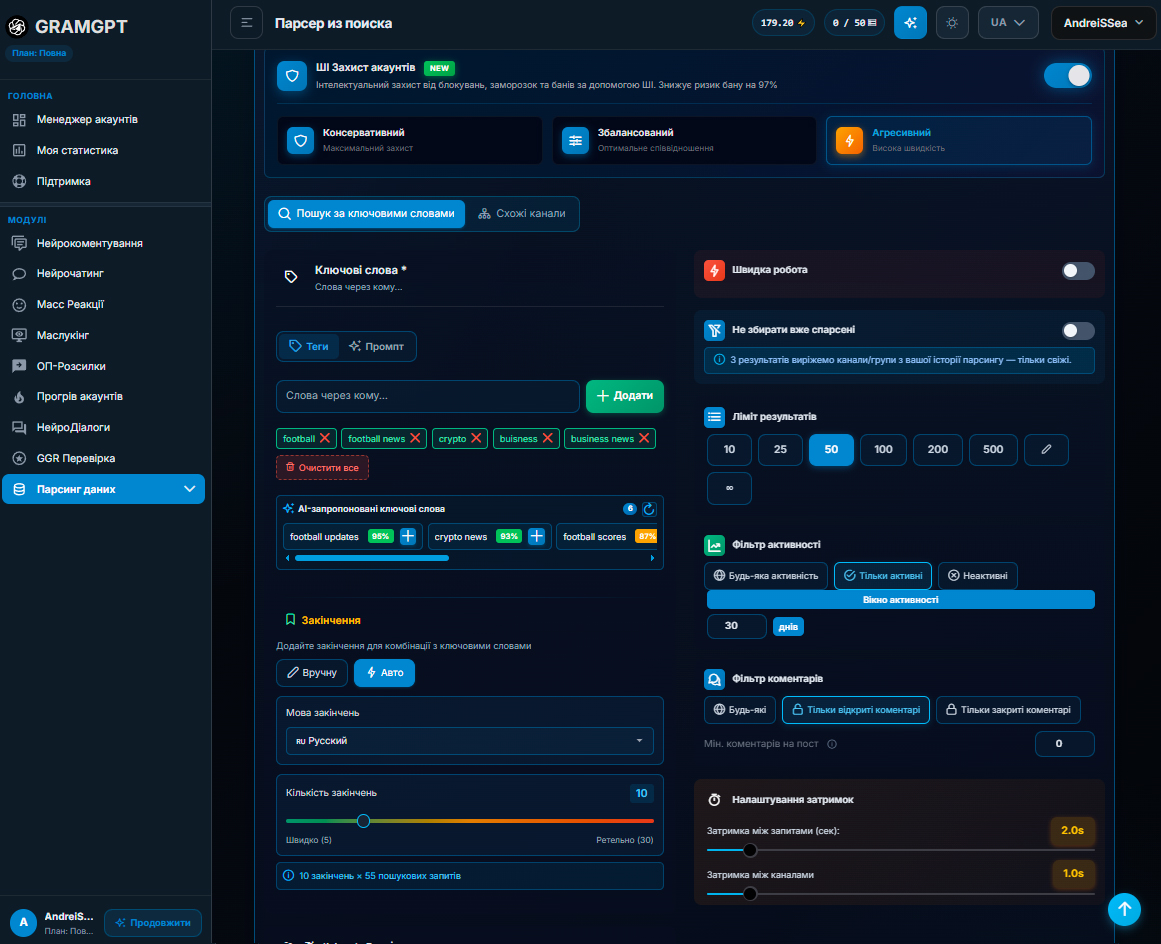This screenshot has height=944, width=1161.
Task: Show info about minimum comments per post
Action: pos(832,744)
